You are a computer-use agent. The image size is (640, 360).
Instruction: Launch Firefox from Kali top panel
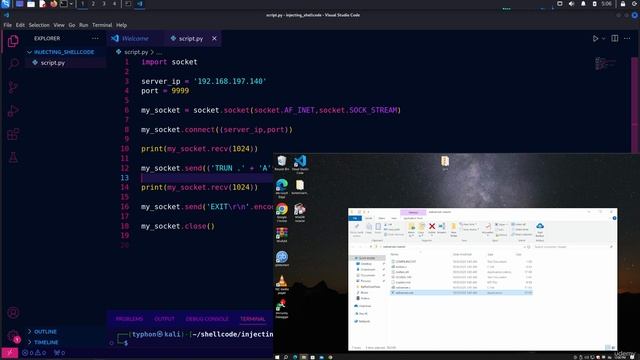pyautogui.click(x=53, y=4)
